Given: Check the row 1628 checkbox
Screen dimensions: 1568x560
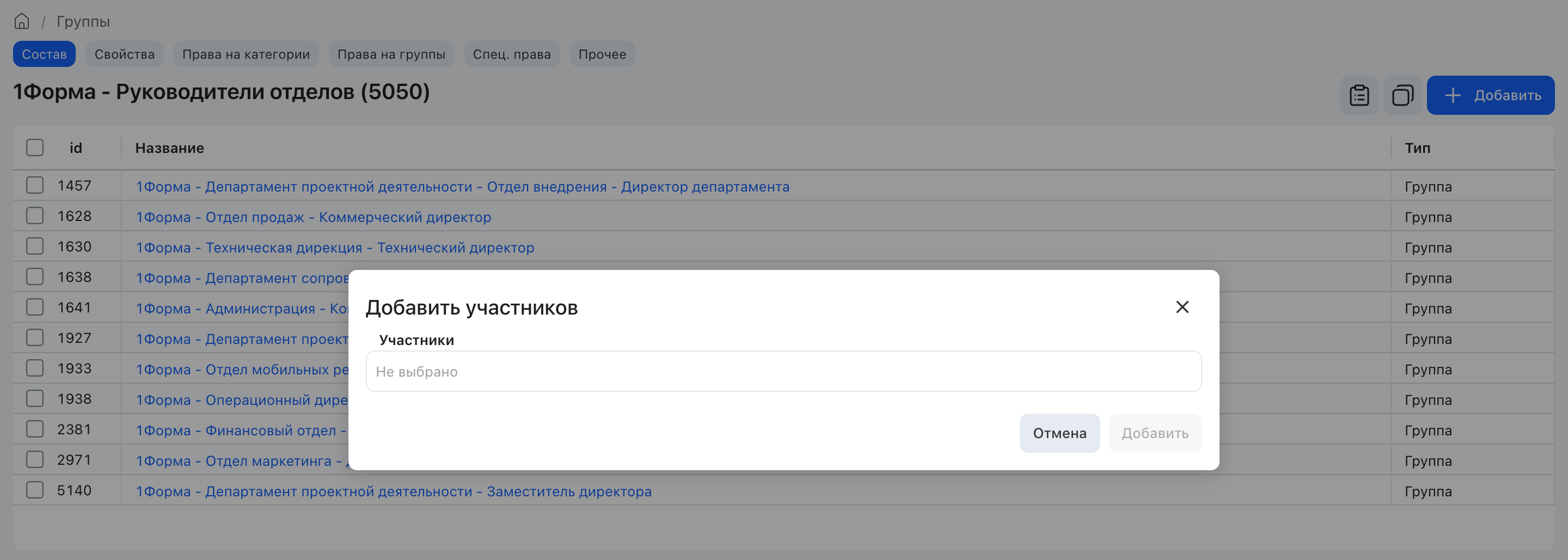Looking at the screenshot, I should tap(35, 216).
